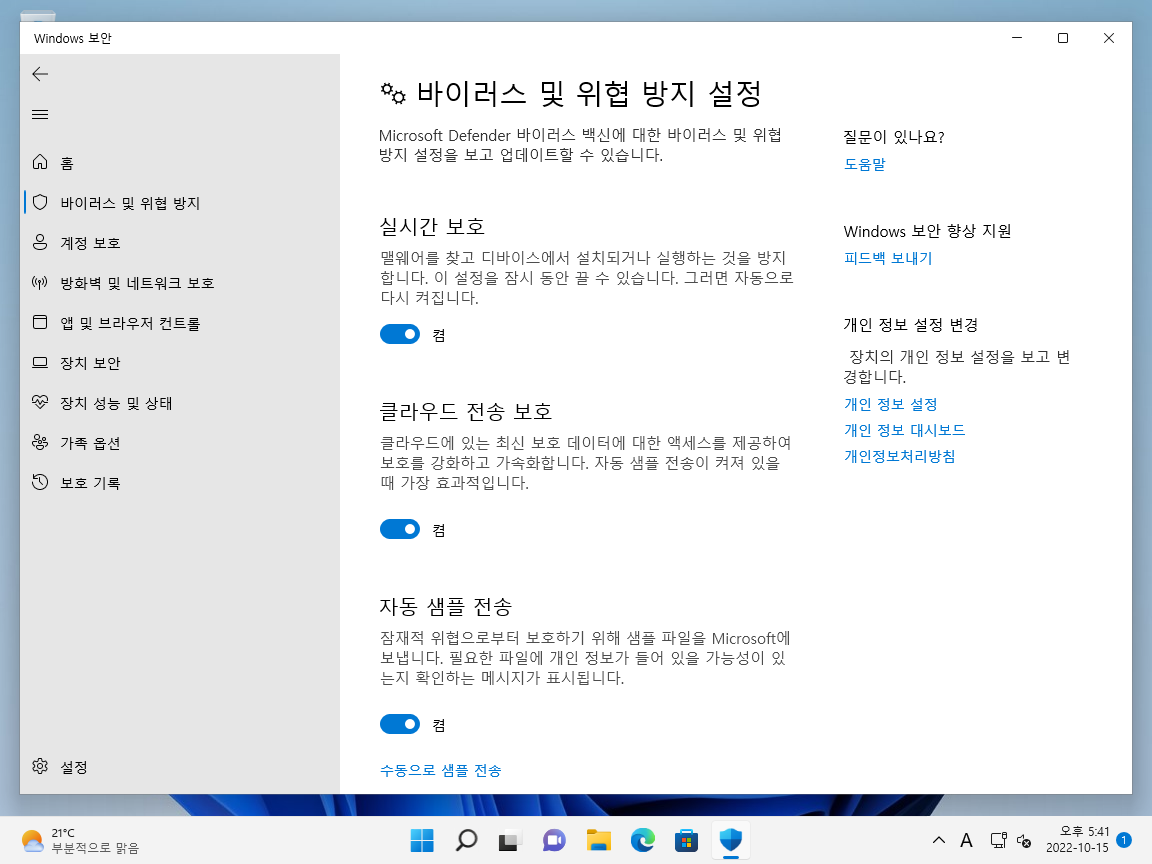The height and width of the screenshot is (864, 1152).
Task: Open the 도움말 link
Action: click(864, 164)
